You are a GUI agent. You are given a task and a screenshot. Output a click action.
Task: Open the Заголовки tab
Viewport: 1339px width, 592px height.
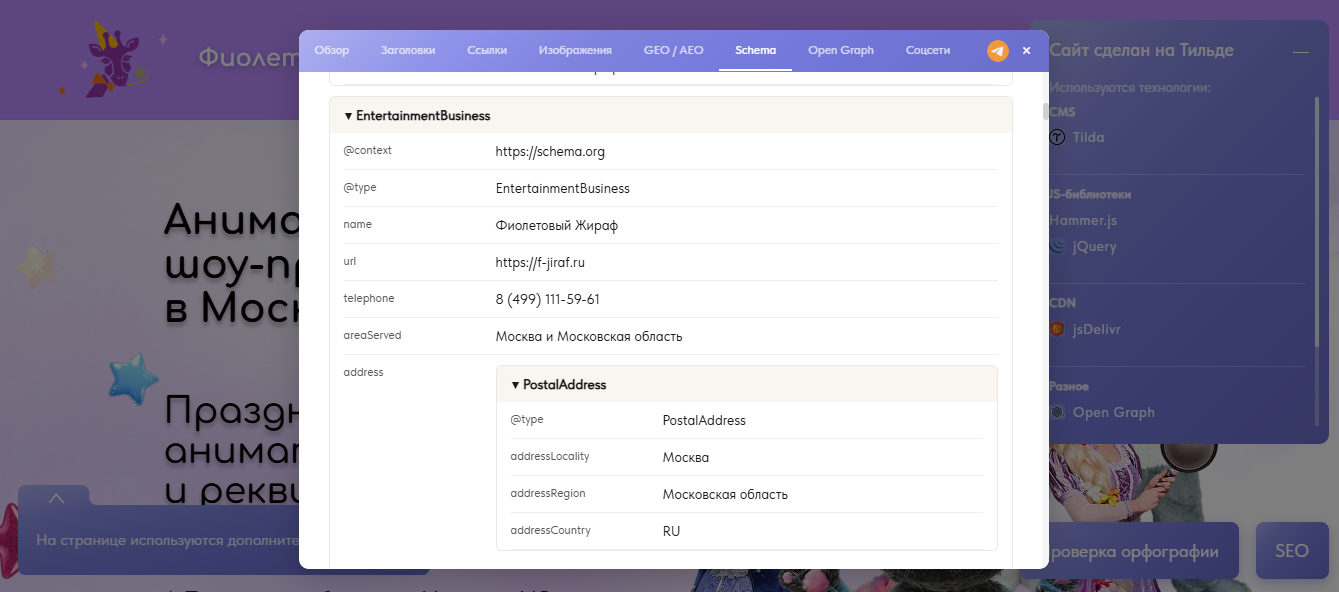click(x=408, y=50)
